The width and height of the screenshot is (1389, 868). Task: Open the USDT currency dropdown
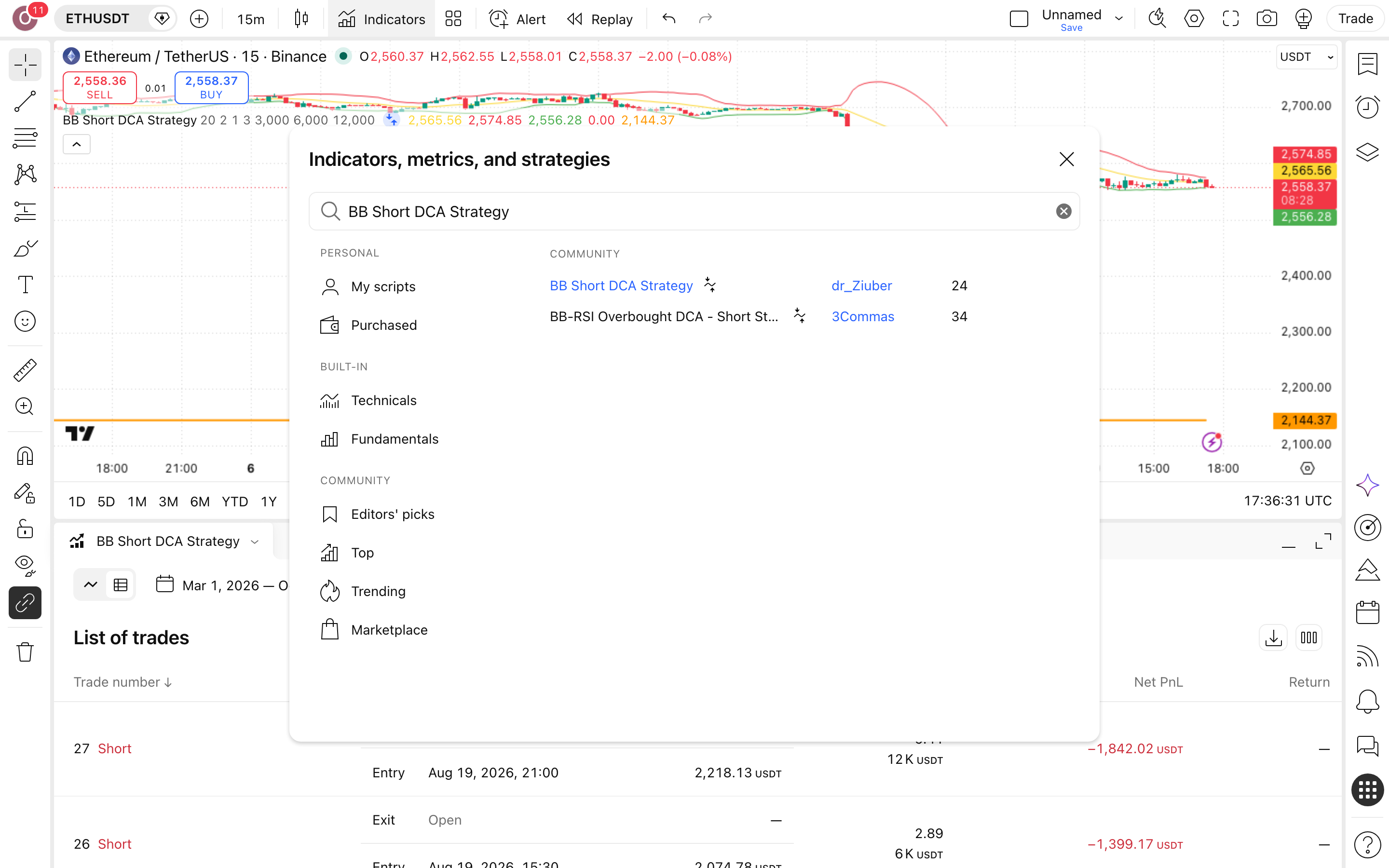(x=1307, y=57)
